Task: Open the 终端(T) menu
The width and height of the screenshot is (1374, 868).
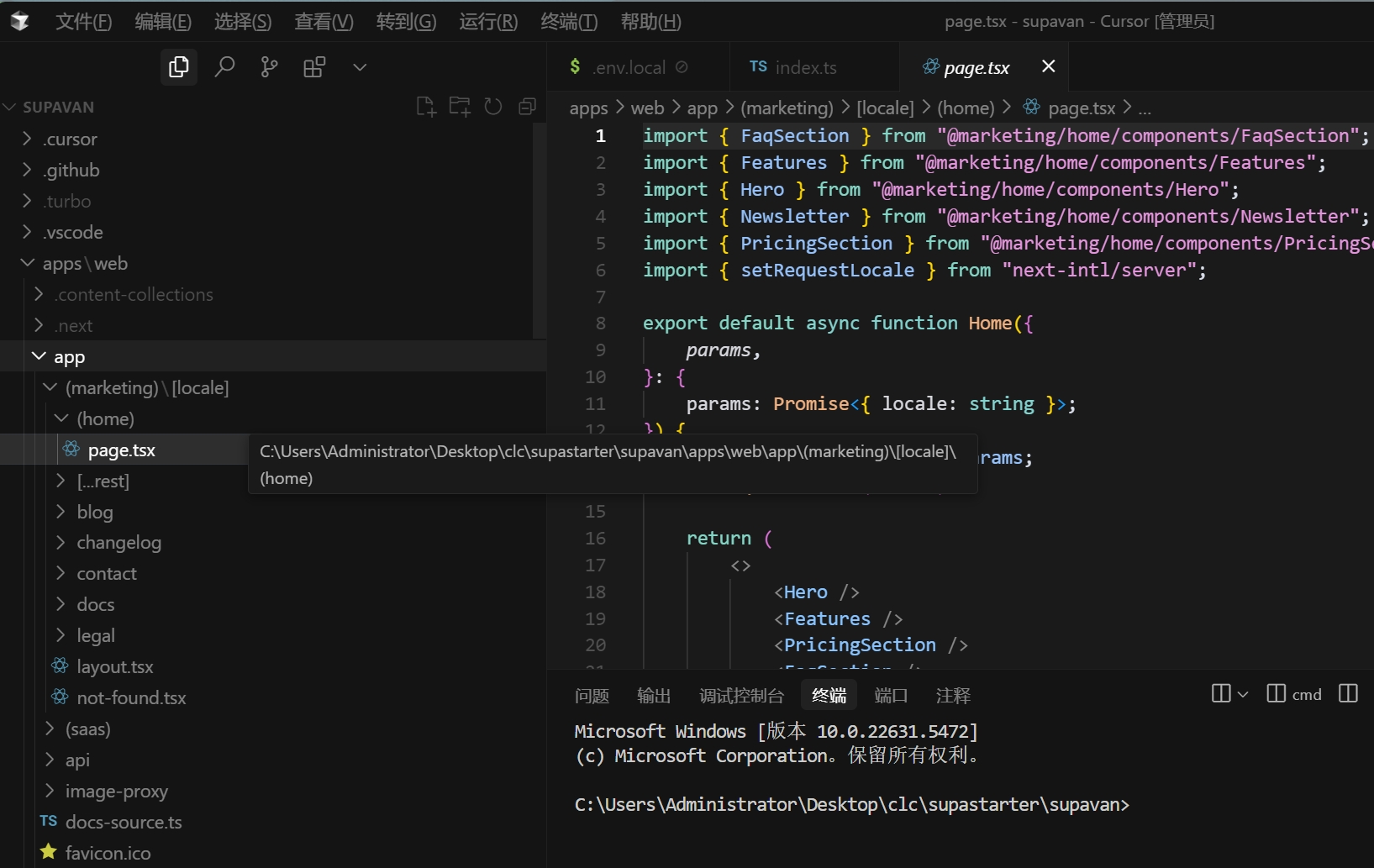Action: coord(569,22)
